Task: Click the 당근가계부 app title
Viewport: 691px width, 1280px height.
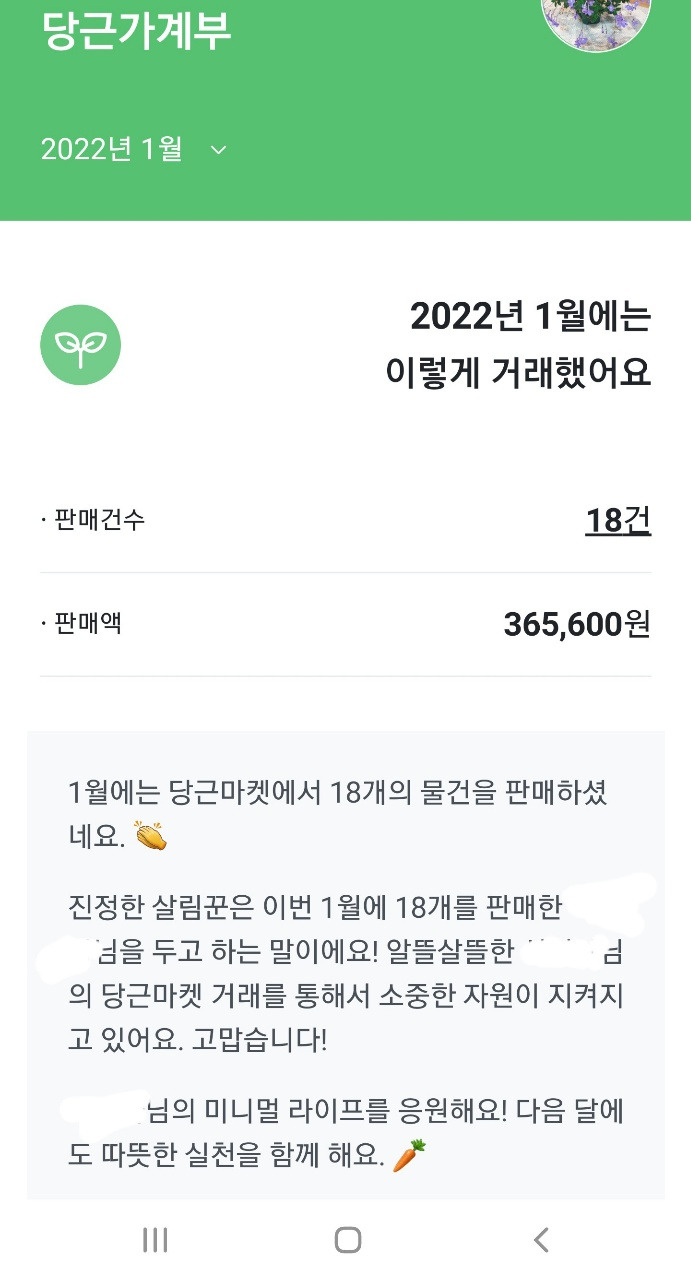Action: (136, 30)
